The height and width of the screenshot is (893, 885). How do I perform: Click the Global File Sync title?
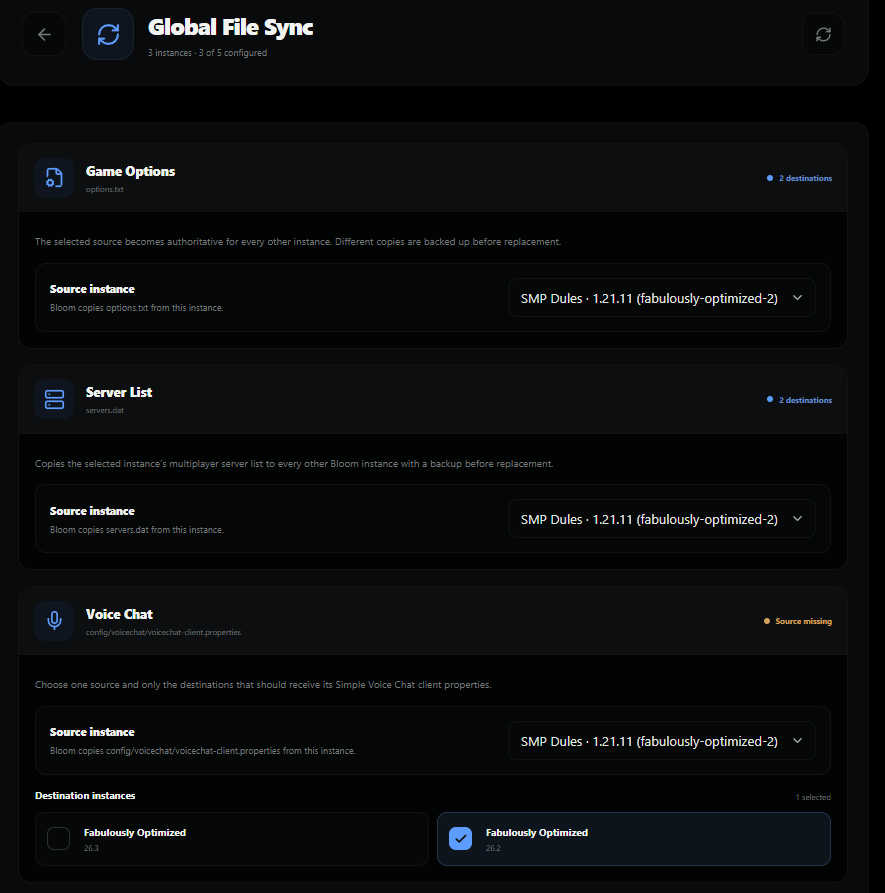tap(231, 27)
